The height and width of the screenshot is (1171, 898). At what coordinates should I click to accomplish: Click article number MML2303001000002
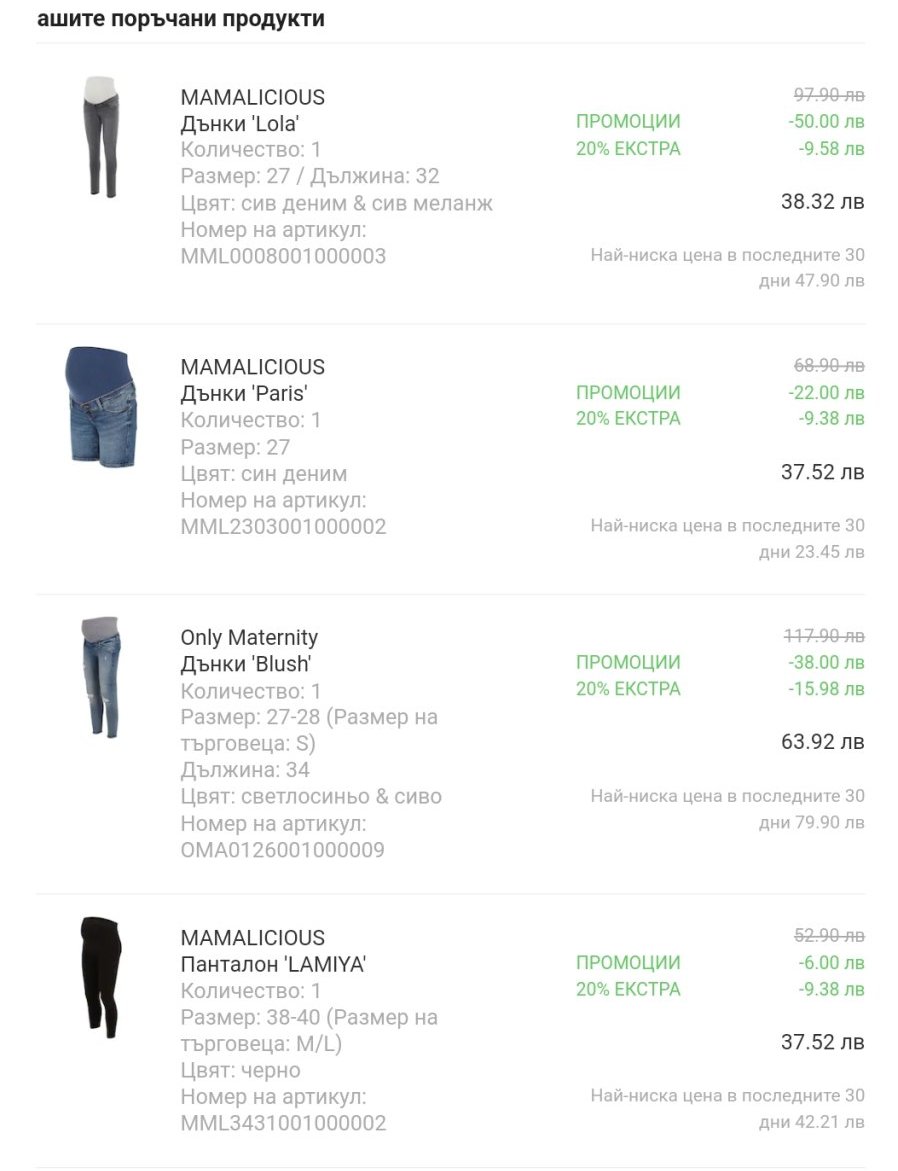coord(283,527)
